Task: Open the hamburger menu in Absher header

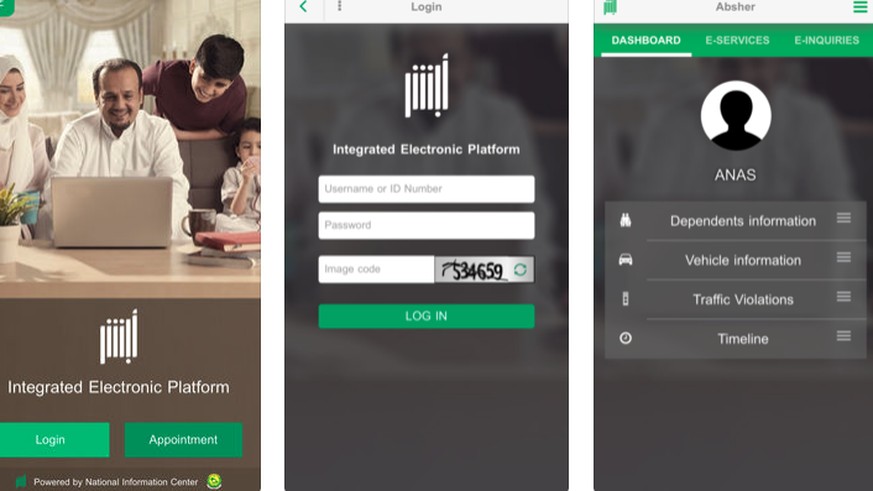Action: 860,7
